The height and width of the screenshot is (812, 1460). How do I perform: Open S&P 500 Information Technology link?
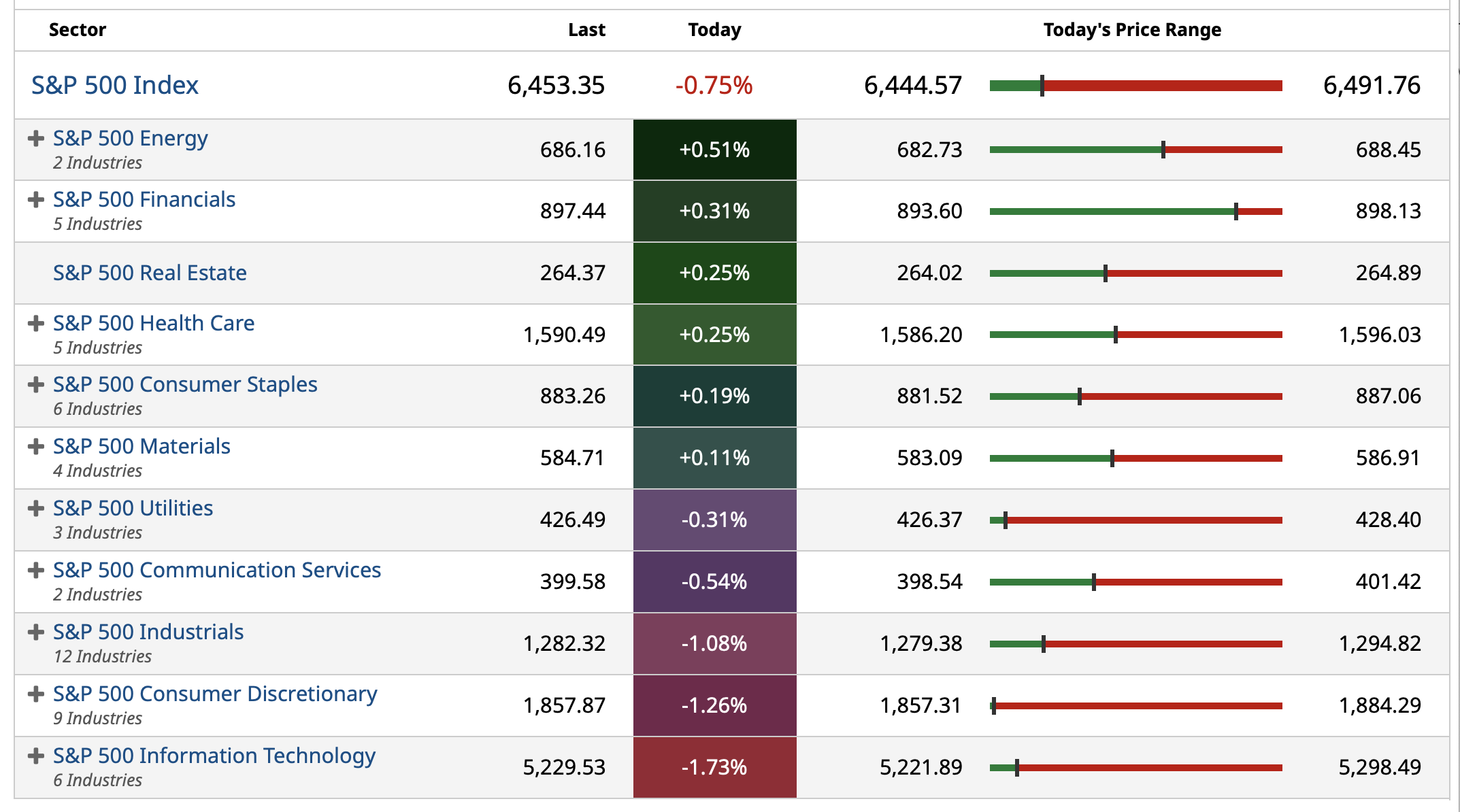[214, 756]
